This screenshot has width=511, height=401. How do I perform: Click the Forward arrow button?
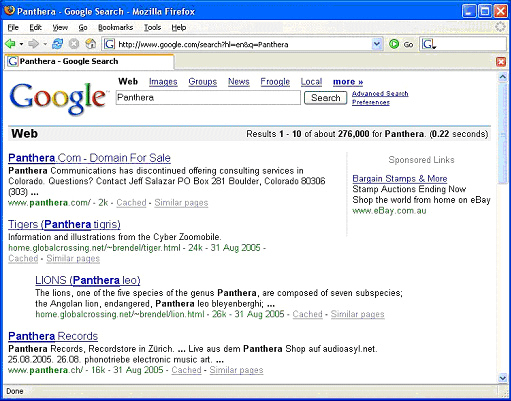(x=33, y=44)
